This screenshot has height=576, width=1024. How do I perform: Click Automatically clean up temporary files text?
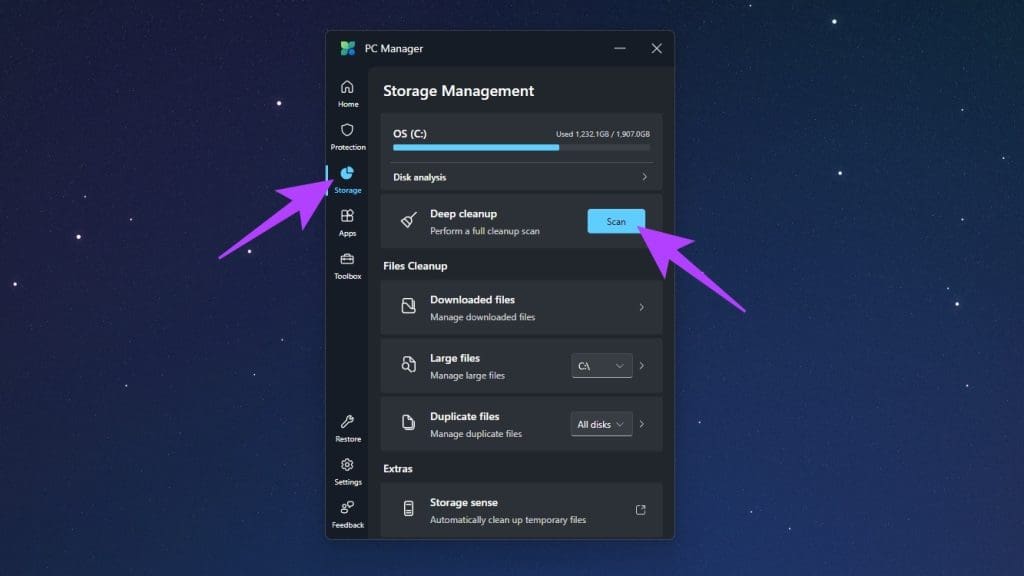508,520
